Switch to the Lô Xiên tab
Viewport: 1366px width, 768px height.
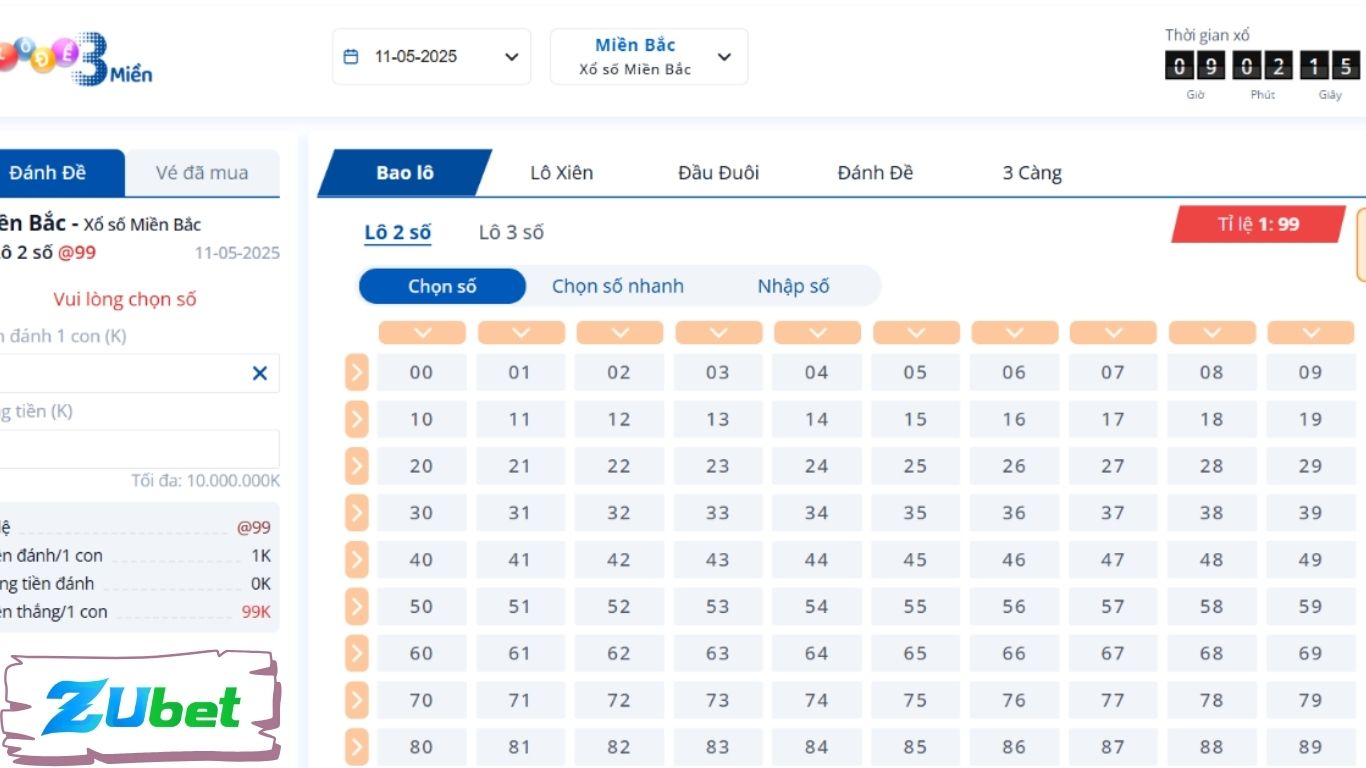click(562, 173)
